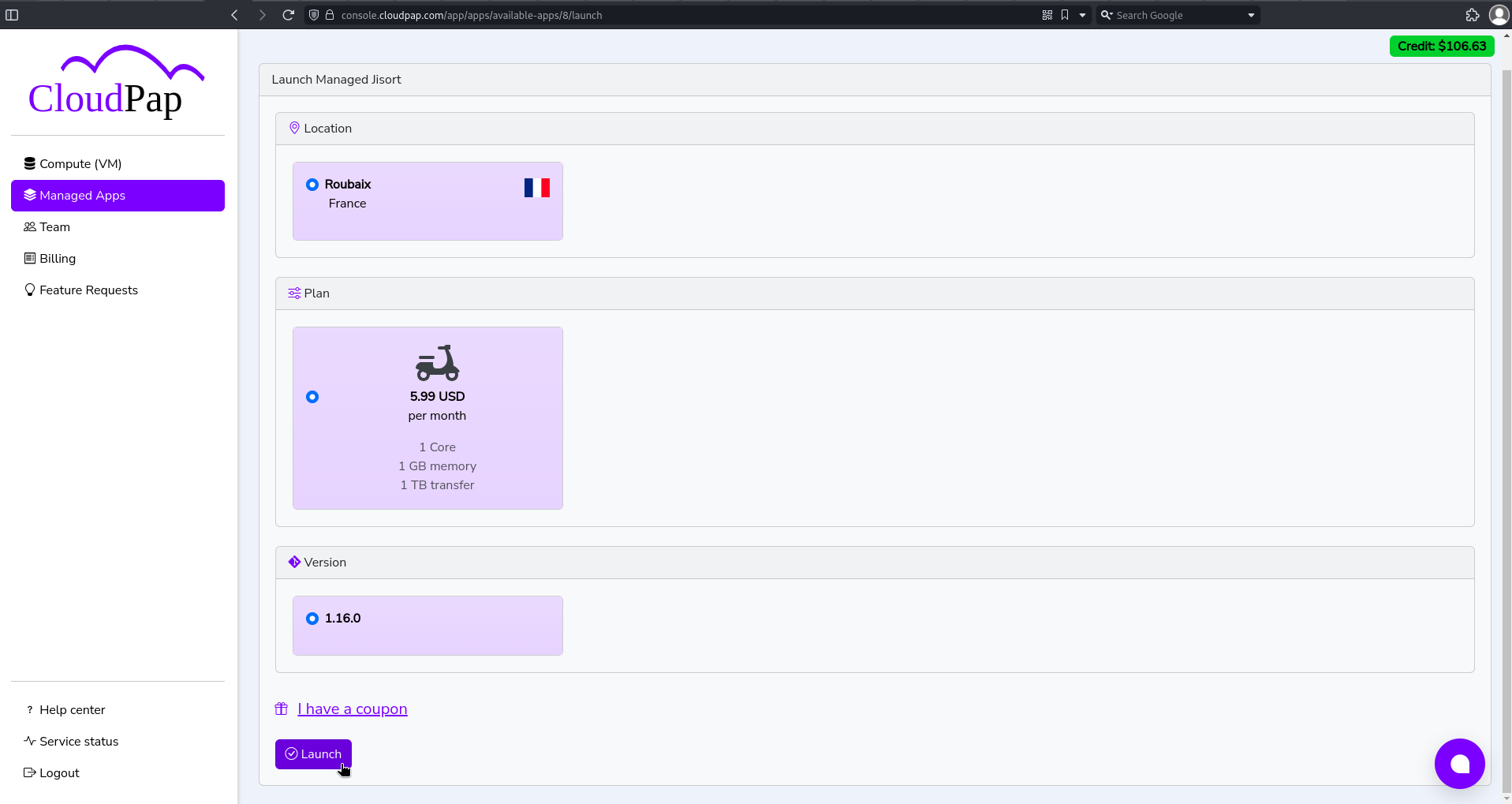Image resolution: width=1512 pixels, height=804 pixels.
Task: Click the CloudPap logo
Action: pyautogui.click(x=116, y=82)
